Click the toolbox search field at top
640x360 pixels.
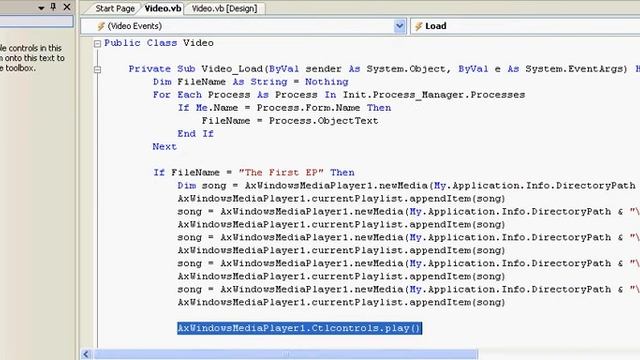point(36,21)
